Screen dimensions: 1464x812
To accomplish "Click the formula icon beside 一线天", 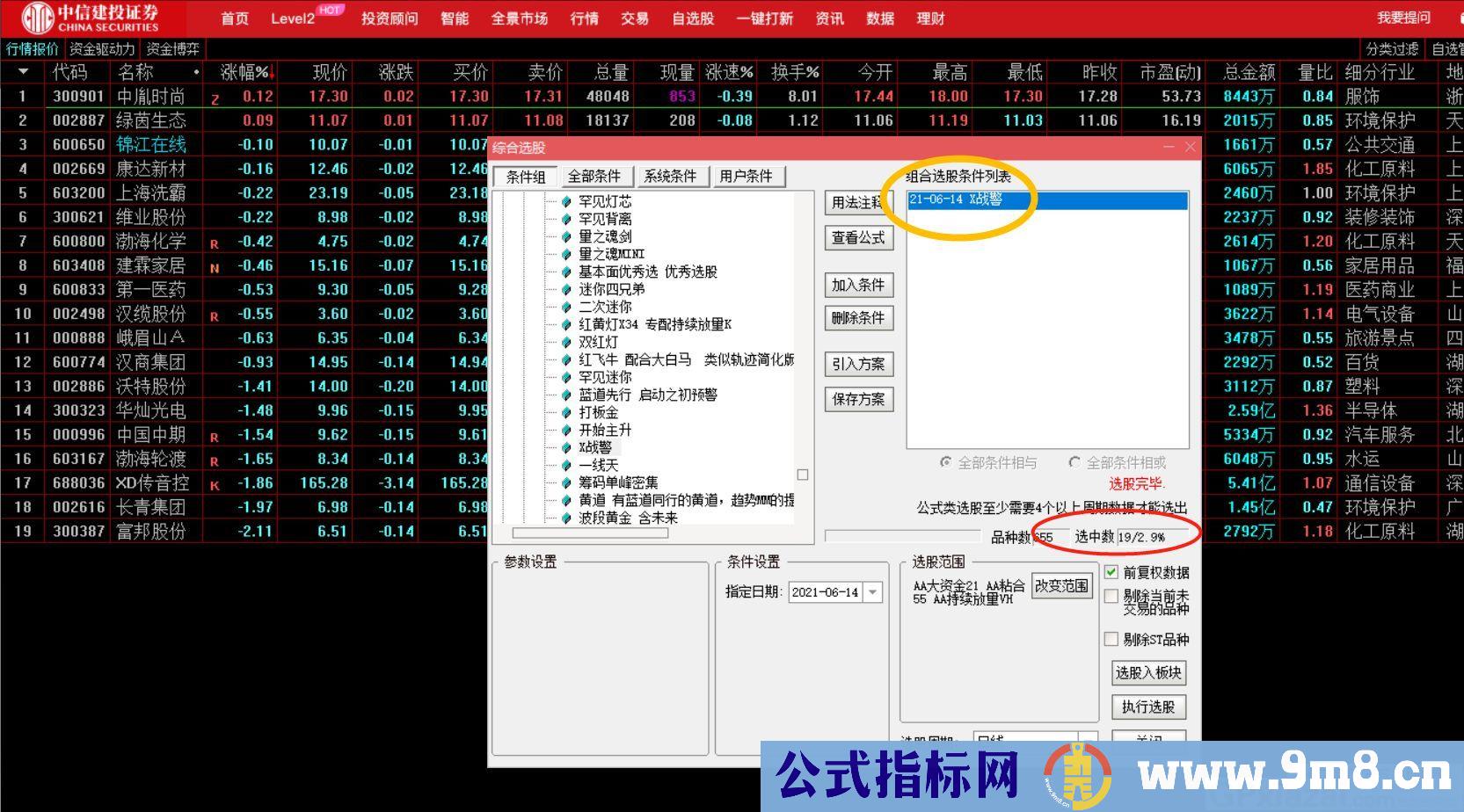I will click(x=566, y=465).
